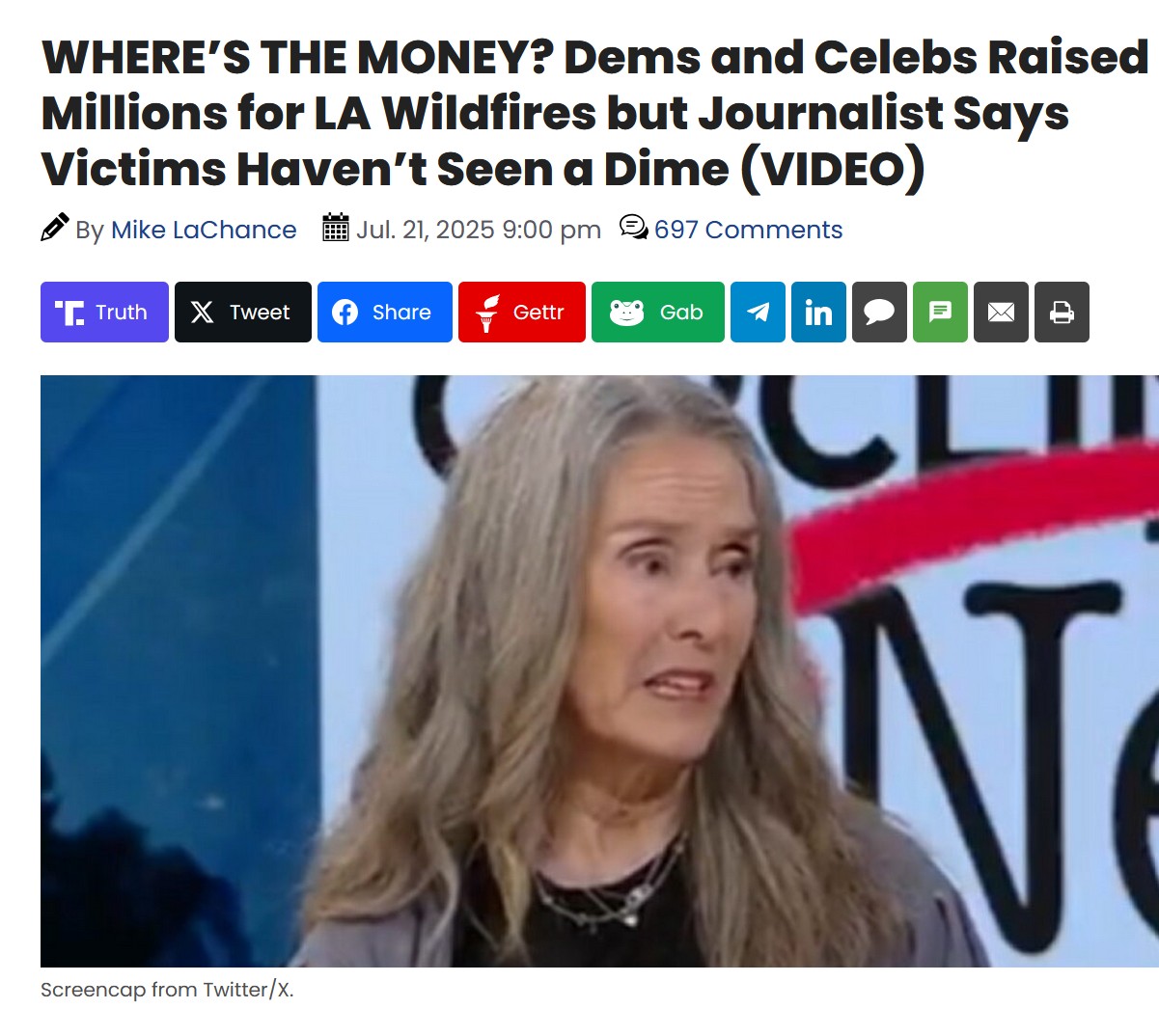Screen dimensions: 1159x1036
Task: Share the article on Truth Social
Action: pyautogui.click(x=104, y=312)
